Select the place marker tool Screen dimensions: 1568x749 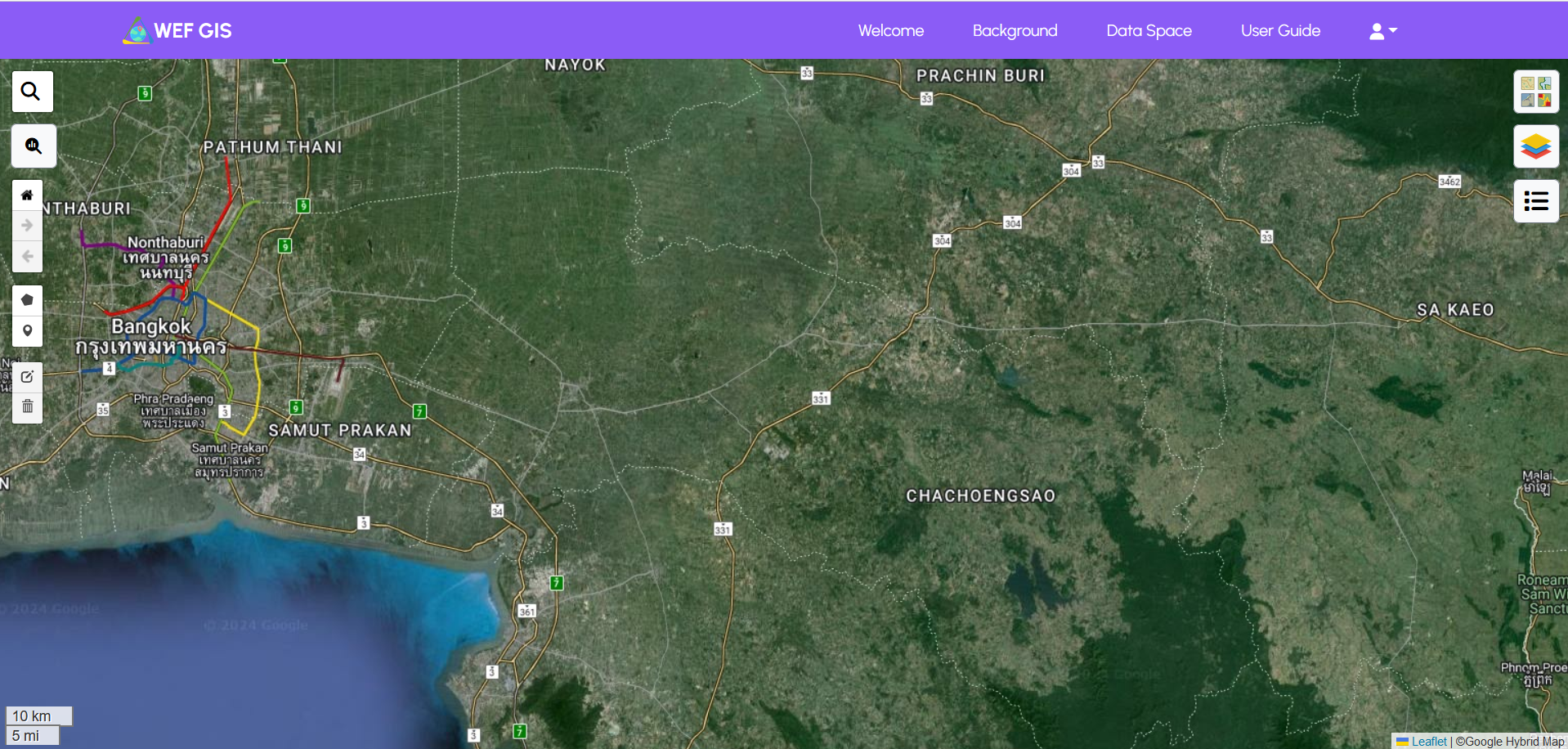pos(27,331)
